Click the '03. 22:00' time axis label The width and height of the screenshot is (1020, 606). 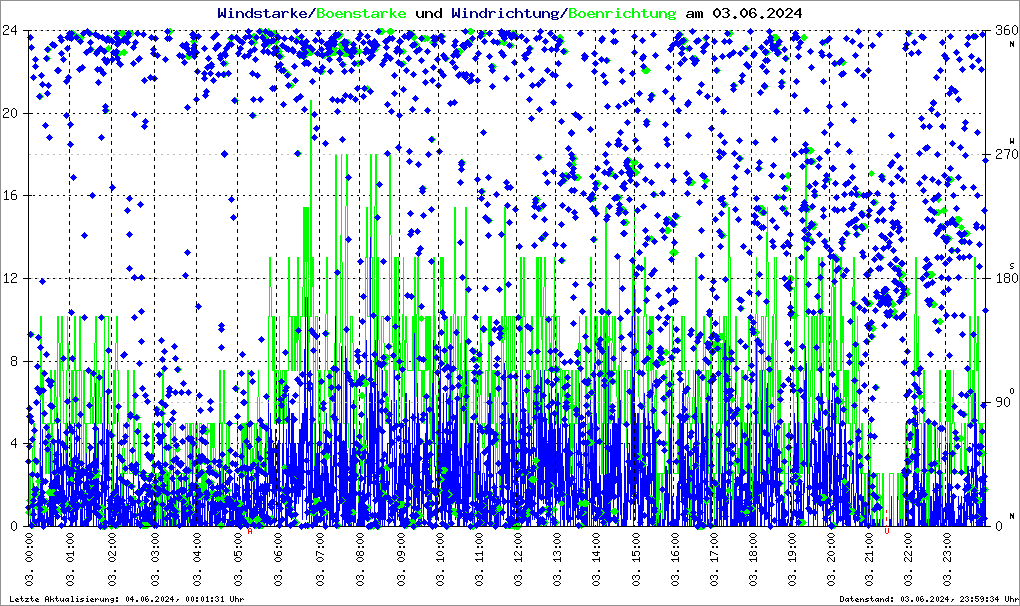pos(909,558)
